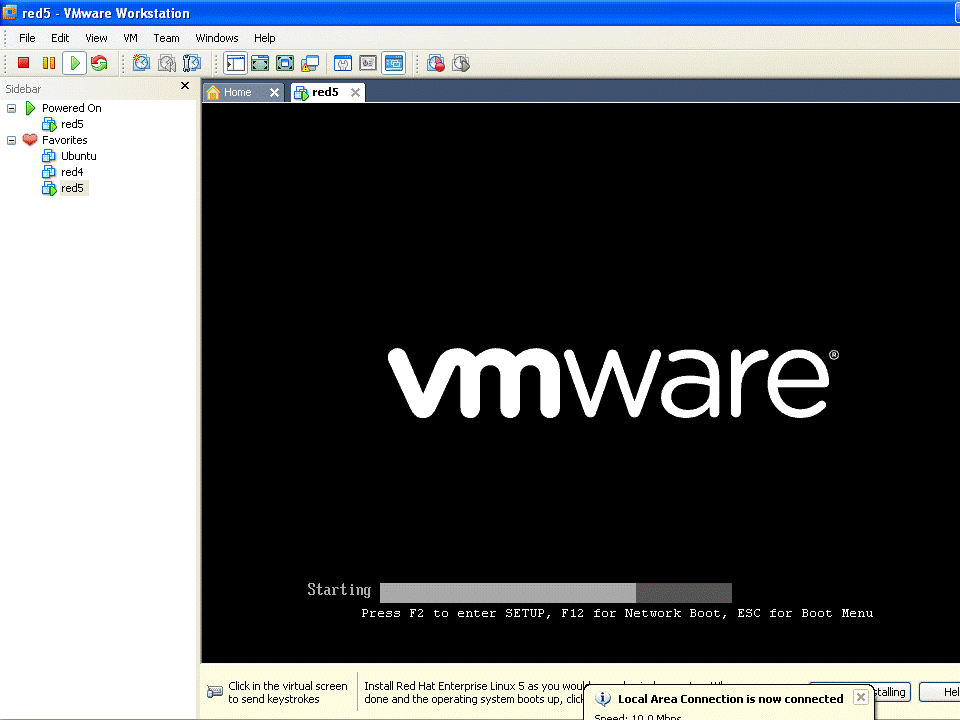Open the File menu
960x720 pixels.
coord(27,38)
